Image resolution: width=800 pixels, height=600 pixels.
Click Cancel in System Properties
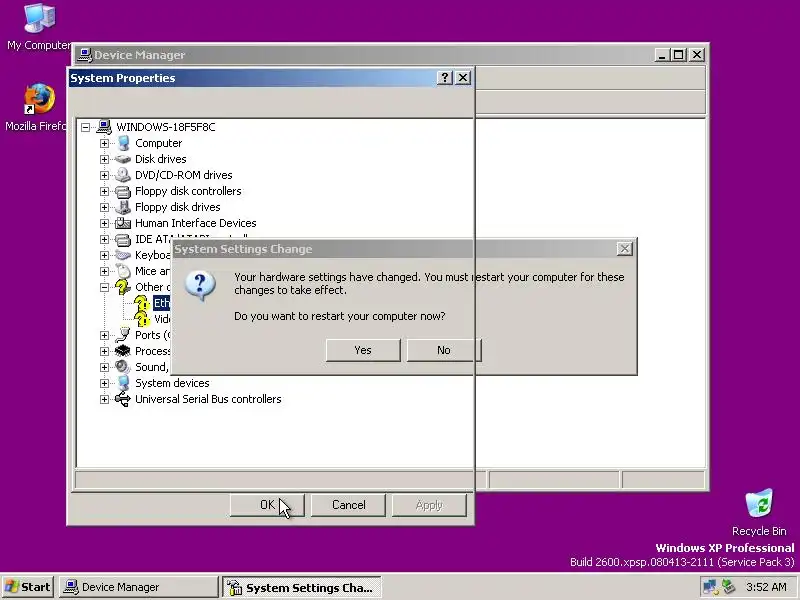point(348,505)
